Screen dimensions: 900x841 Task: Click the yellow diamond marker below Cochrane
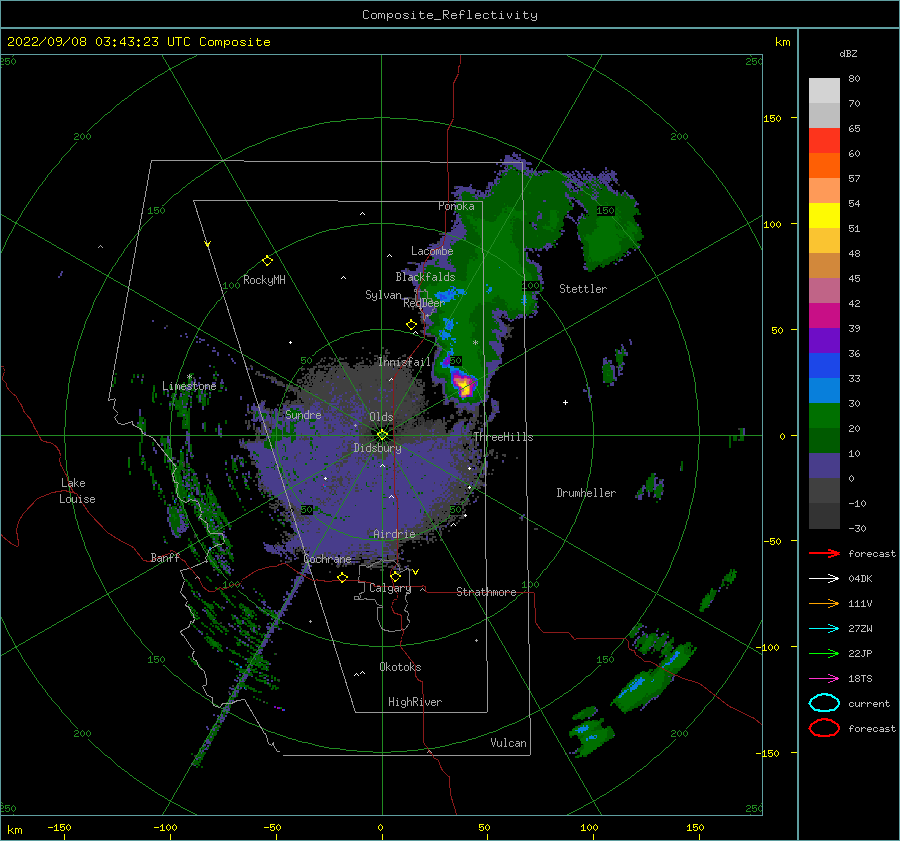click(342, 577)
